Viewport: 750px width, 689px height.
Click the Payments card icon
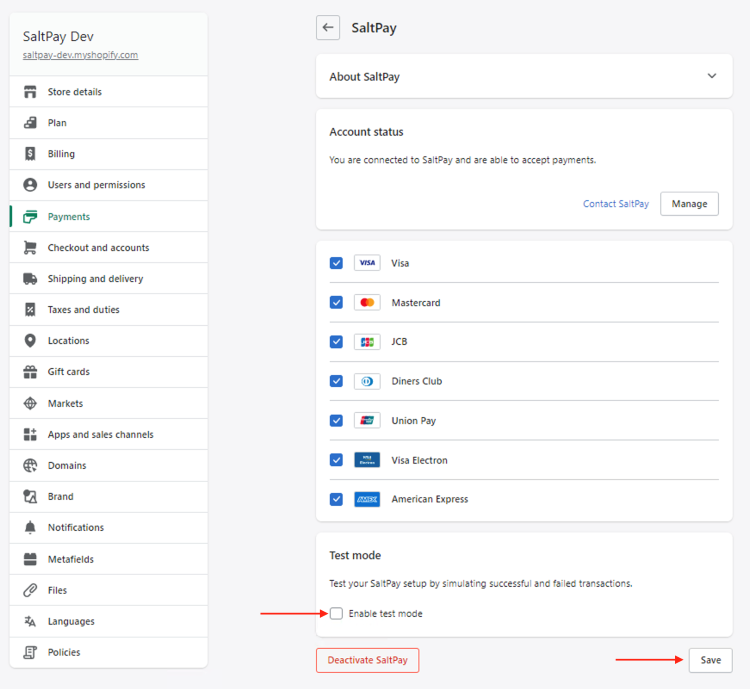pos(30,217)
